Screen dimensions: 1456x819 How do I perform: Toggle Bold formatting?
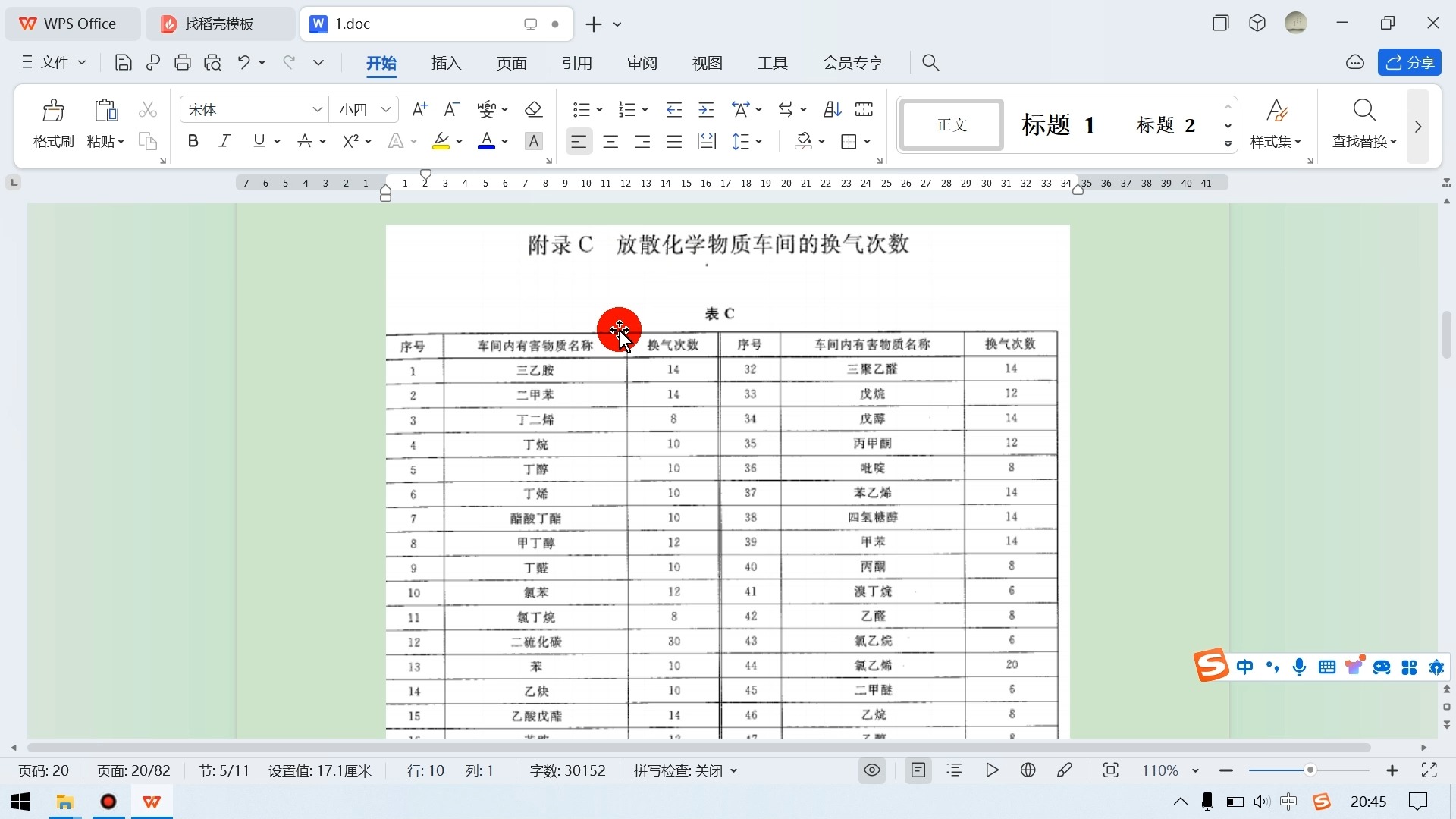click(x=193, y=141)
